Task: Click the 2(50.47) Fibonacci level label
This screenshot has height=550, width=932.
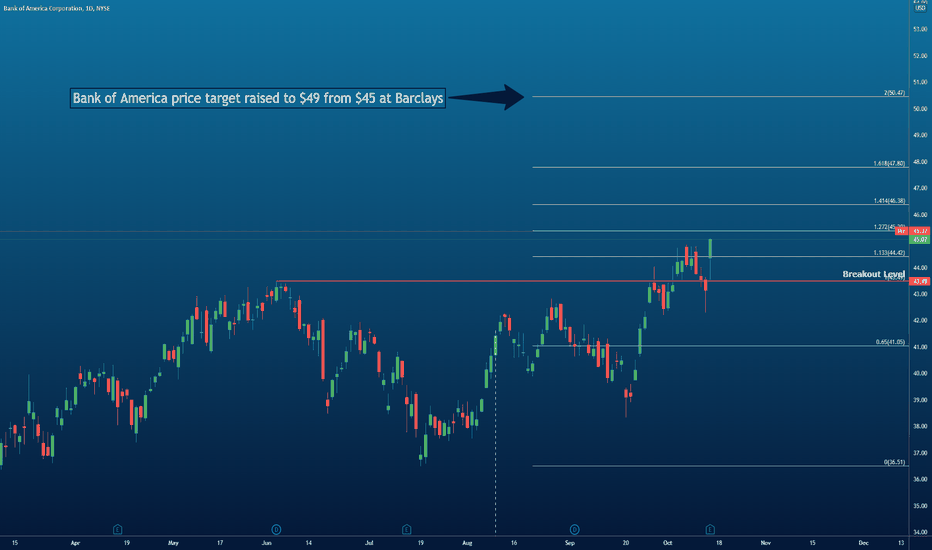Action: click(x=894, y=93)
